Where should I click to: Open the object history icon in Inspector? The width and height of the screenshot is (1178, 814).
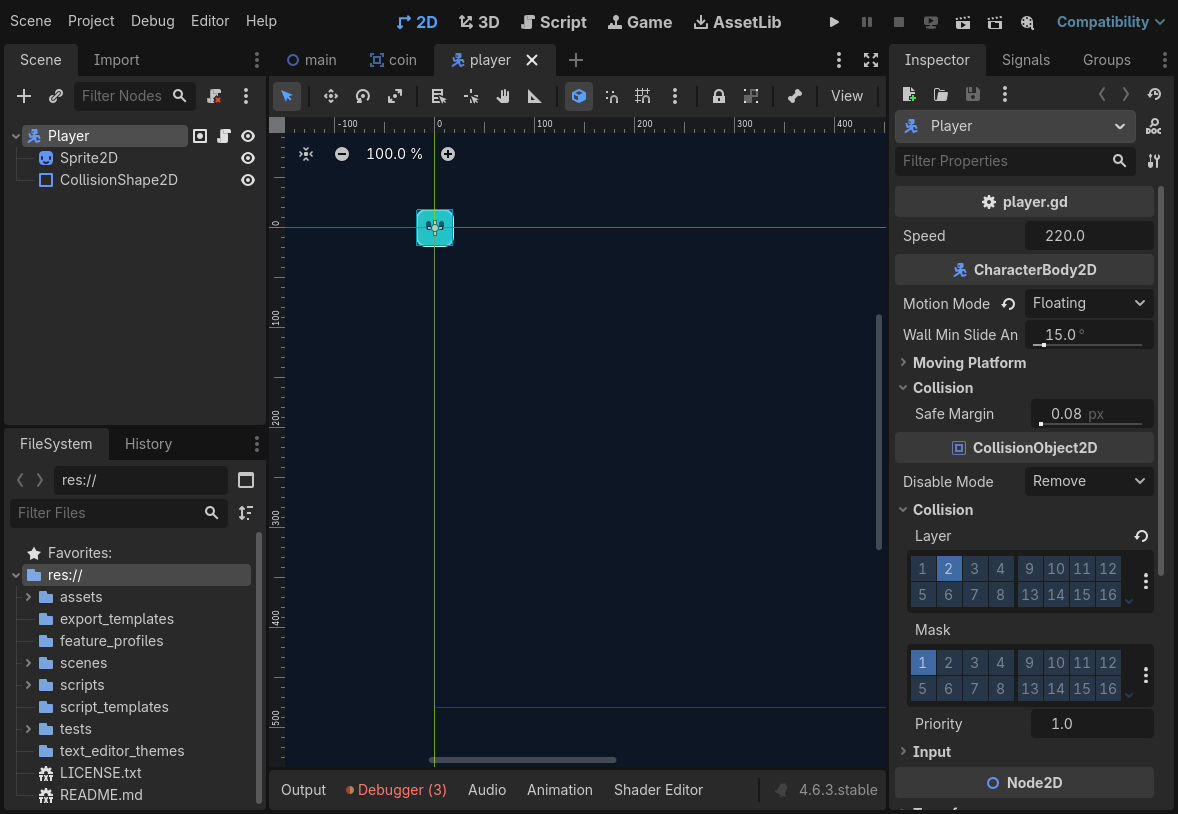click(1154, 94)
